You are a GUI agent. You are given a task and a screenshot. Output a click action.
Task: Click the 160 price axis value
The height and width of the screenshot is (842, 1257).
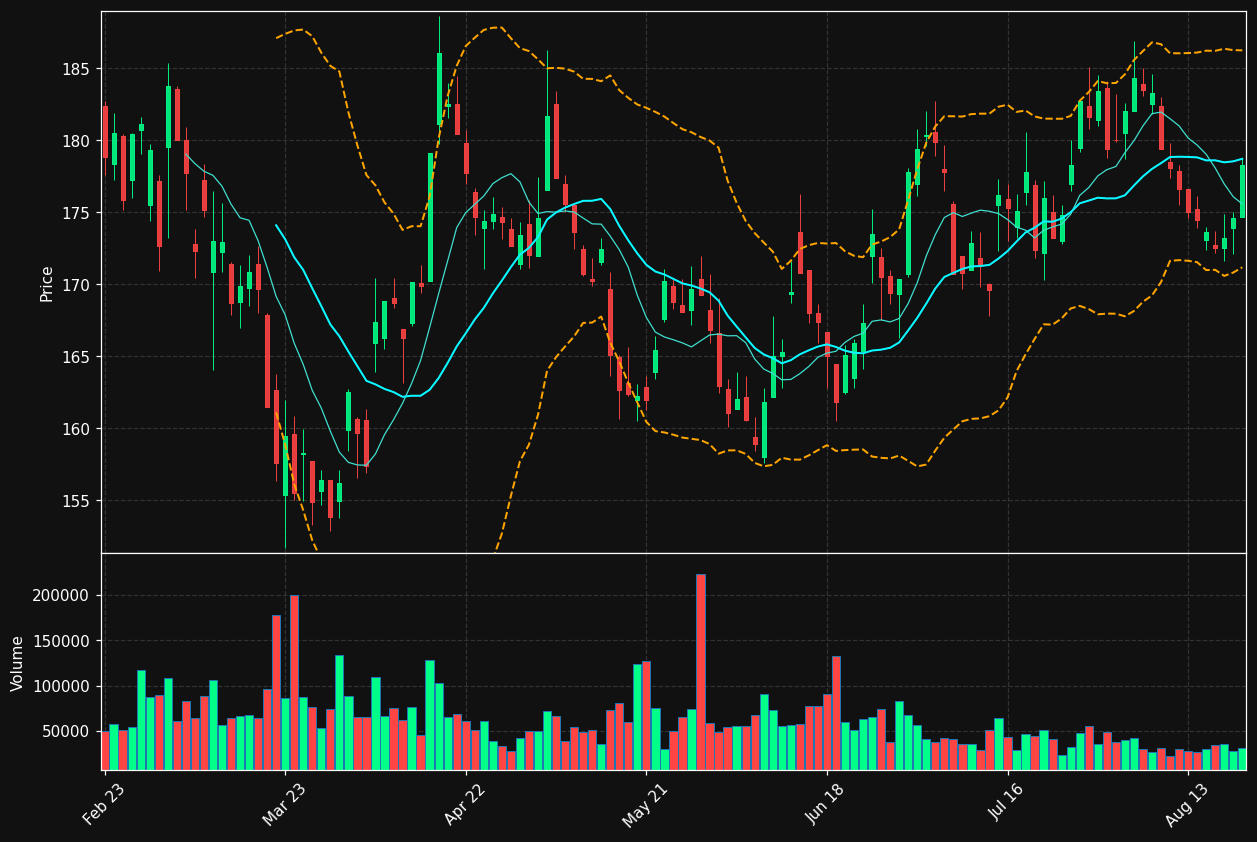click(x=78, y=429)
